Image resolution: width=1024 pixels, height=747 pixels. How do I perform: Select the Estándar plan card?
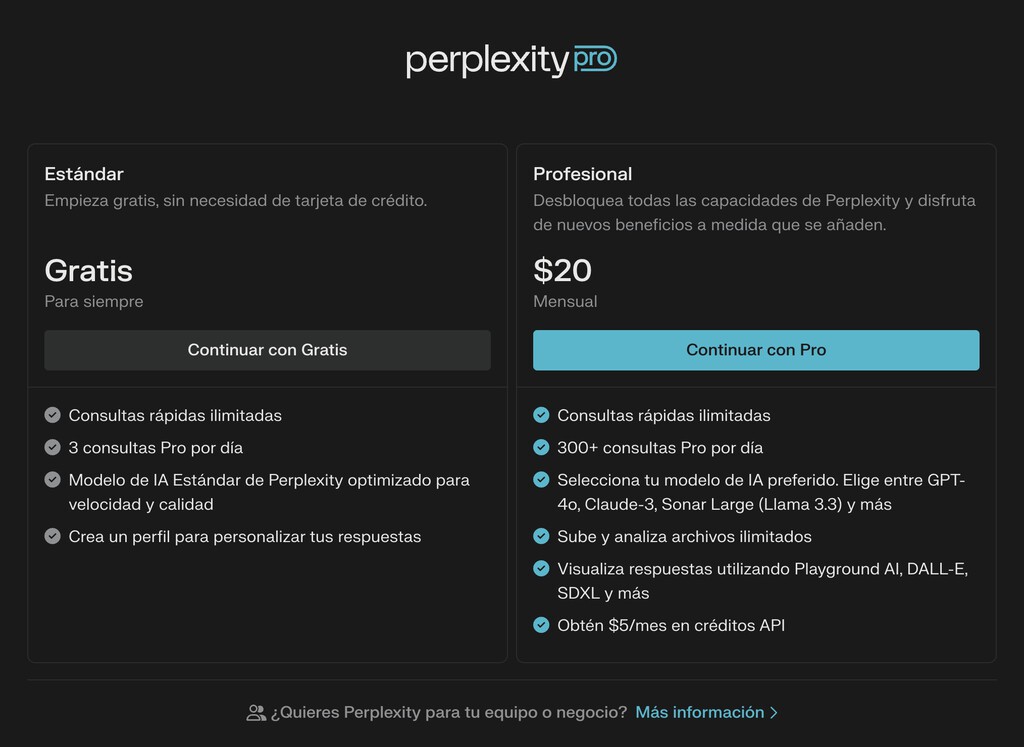(x=267, y=250)
